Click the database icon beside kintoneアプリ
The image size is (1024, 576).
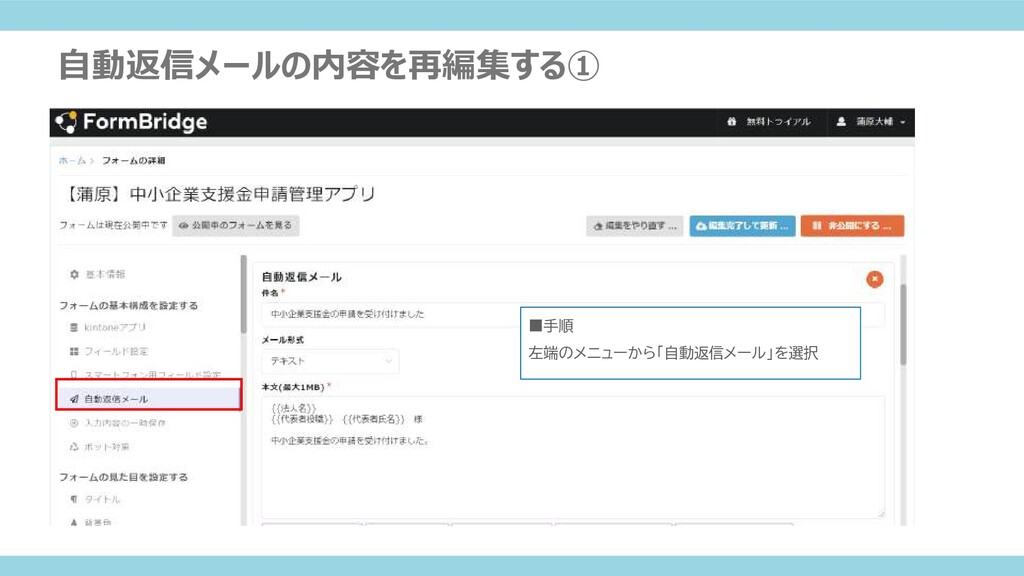point(74,327)
